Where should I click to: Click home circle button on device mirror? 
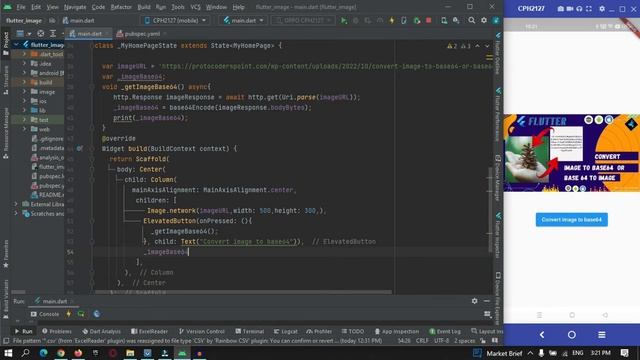[x=572, y=335]
